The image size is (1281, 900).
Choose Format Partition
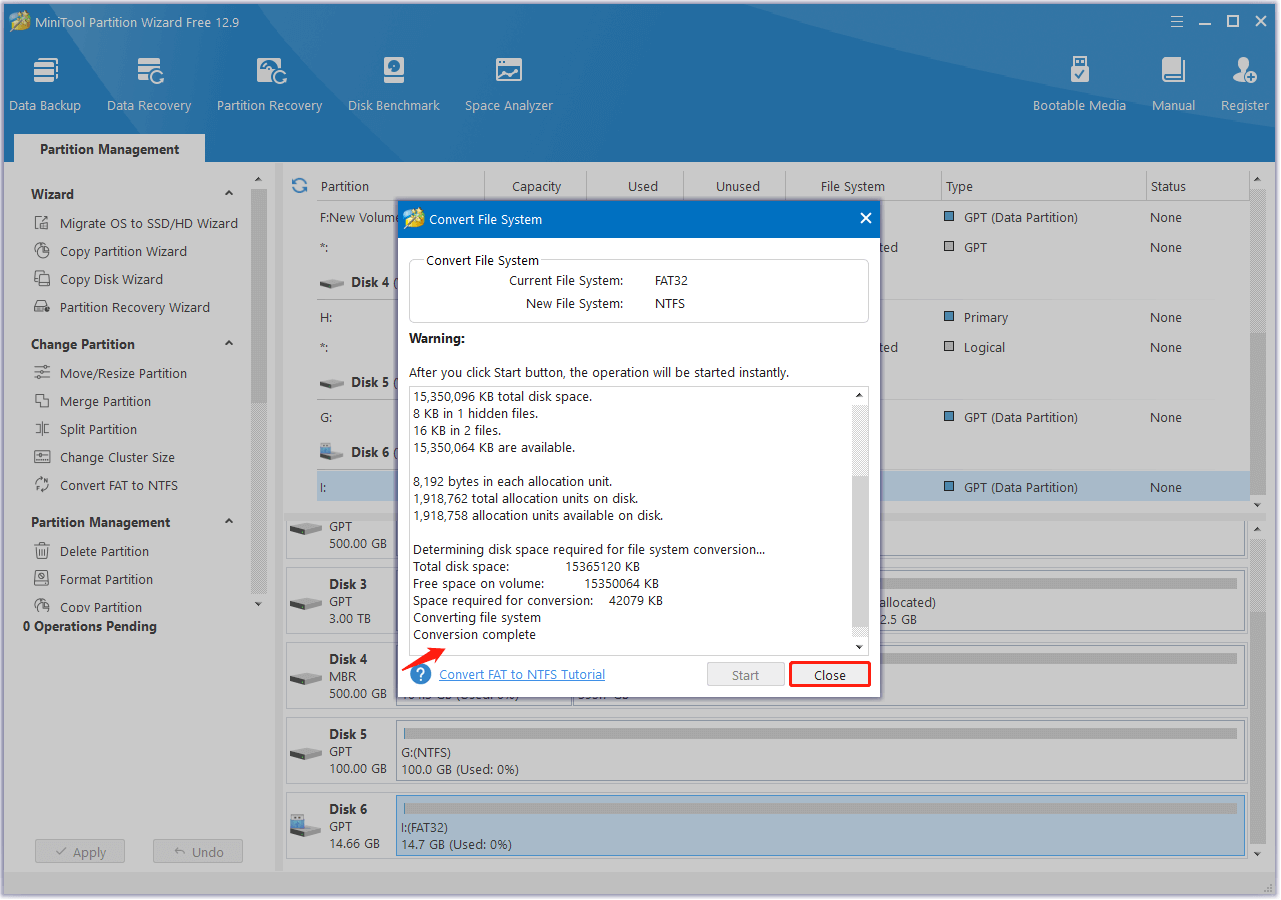(106, 579)
